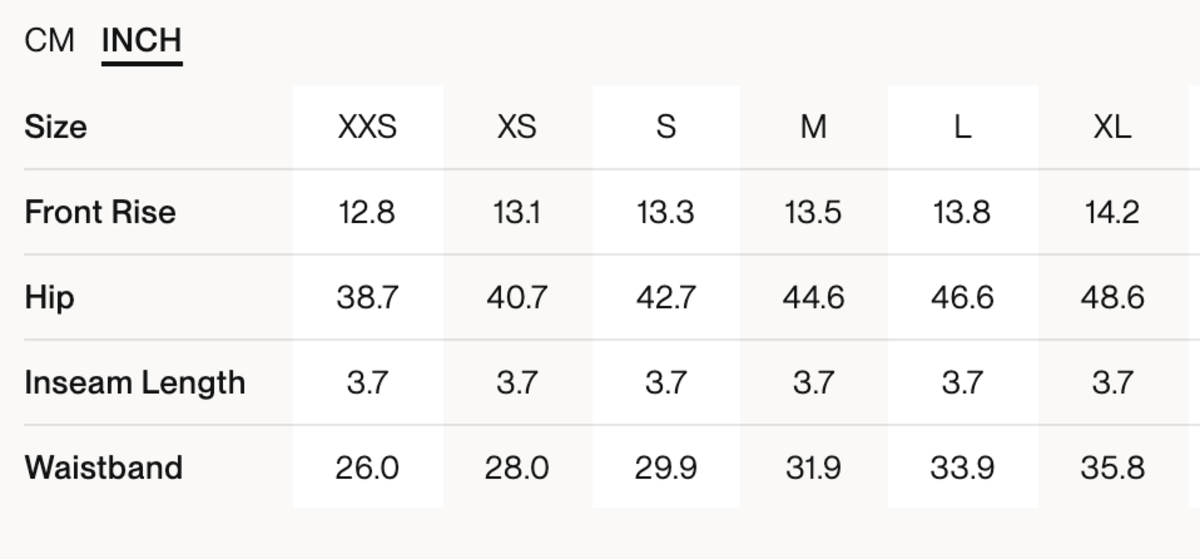Image resolution: width=1200 pixels, height=559 pixels.
Task: Click the XL Waistband value 35.8
Action: 1111,468
